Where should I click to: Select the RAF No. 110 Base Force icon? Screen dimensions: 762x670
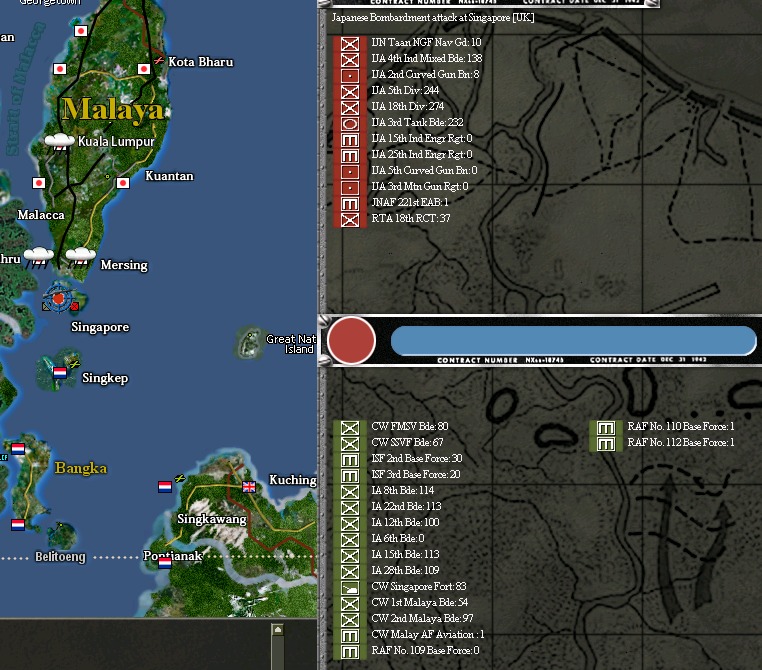pyautogui.click(x=606, y=428)
